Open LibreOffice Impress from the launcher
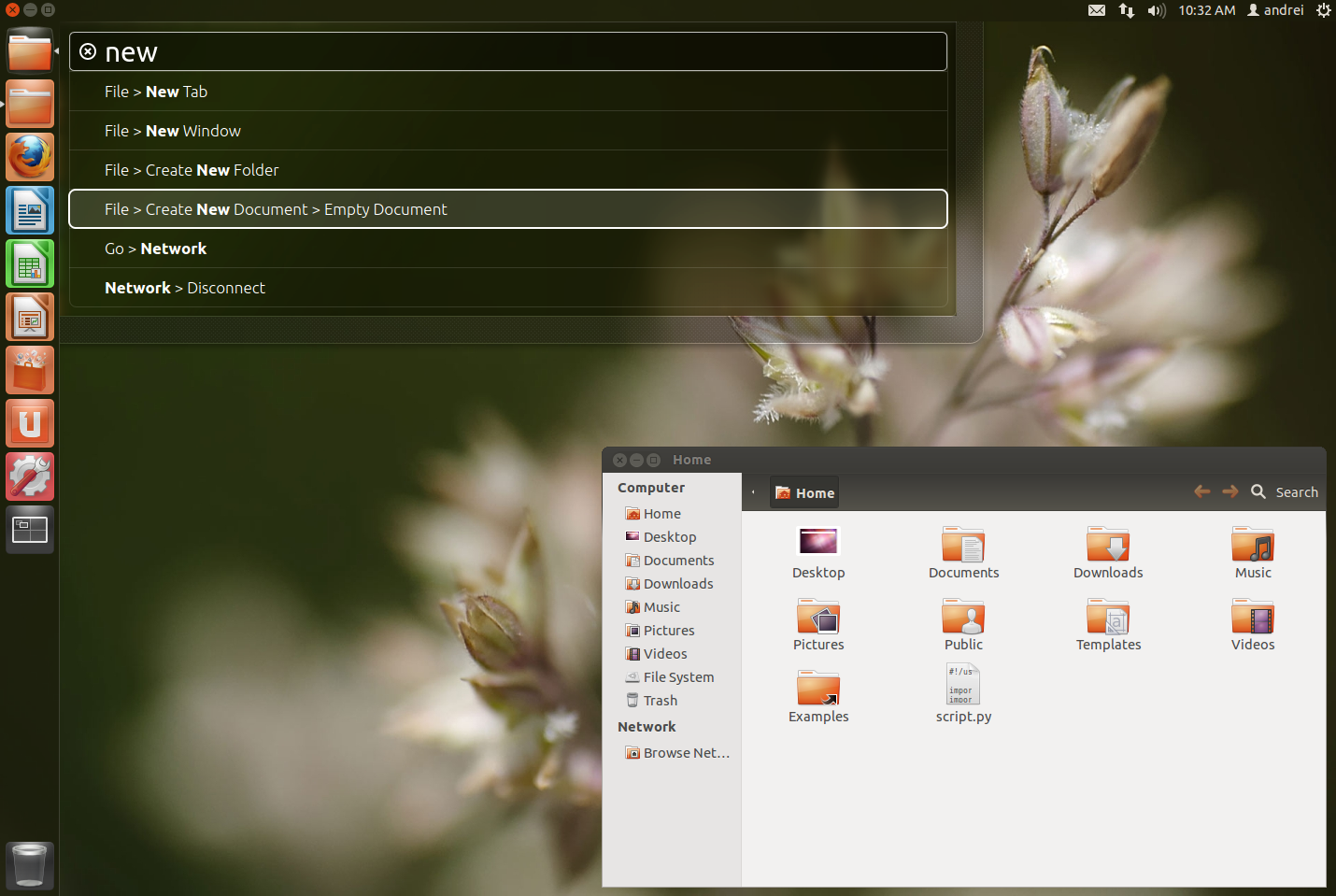1336x896 pixels. [29, 317]
